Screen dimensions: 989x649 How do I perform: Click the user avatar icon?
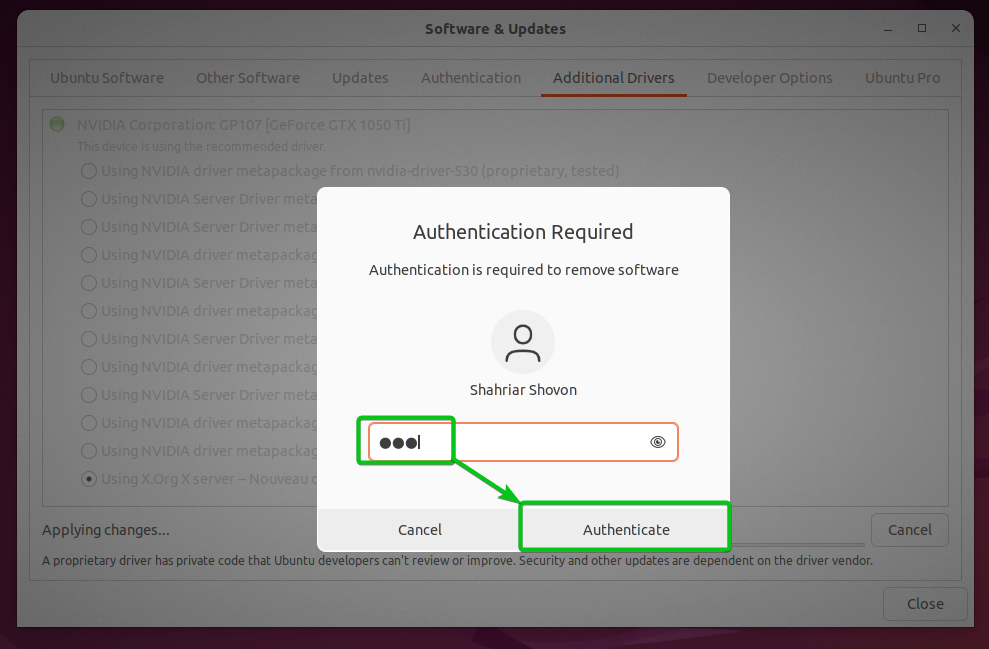(523, 342)
